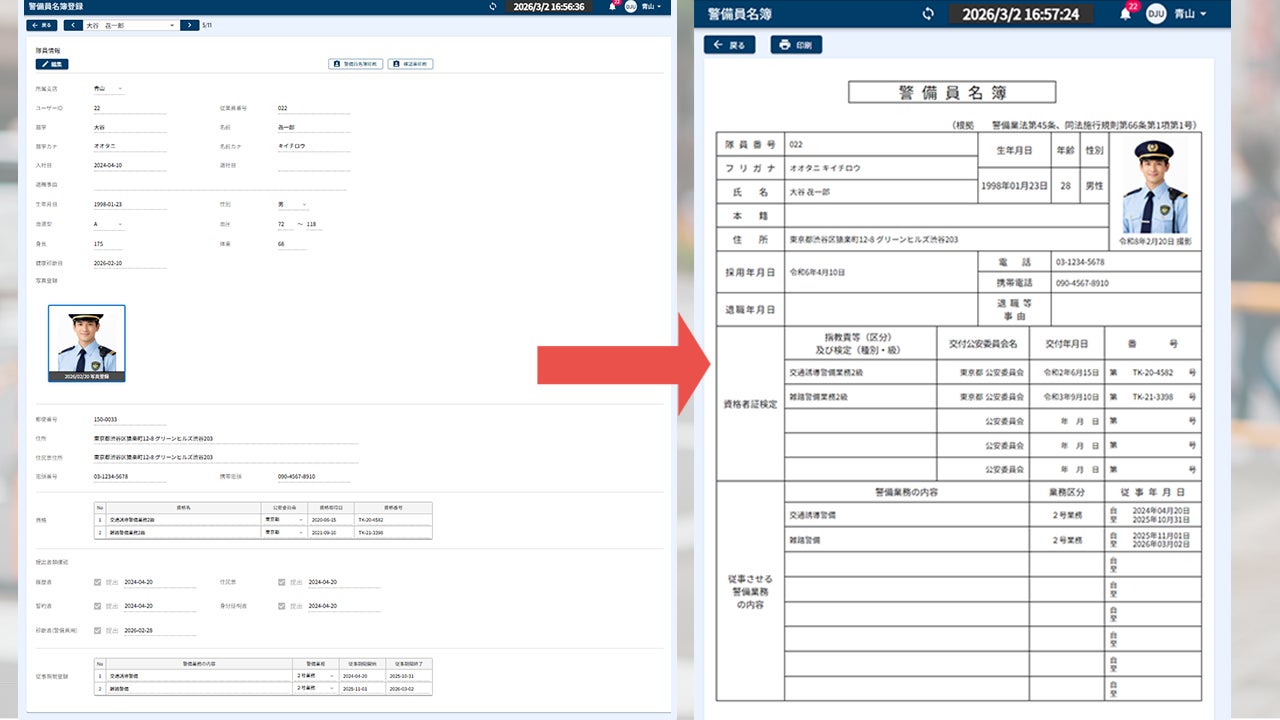Go to next member with right chevron

click(190, 25)
